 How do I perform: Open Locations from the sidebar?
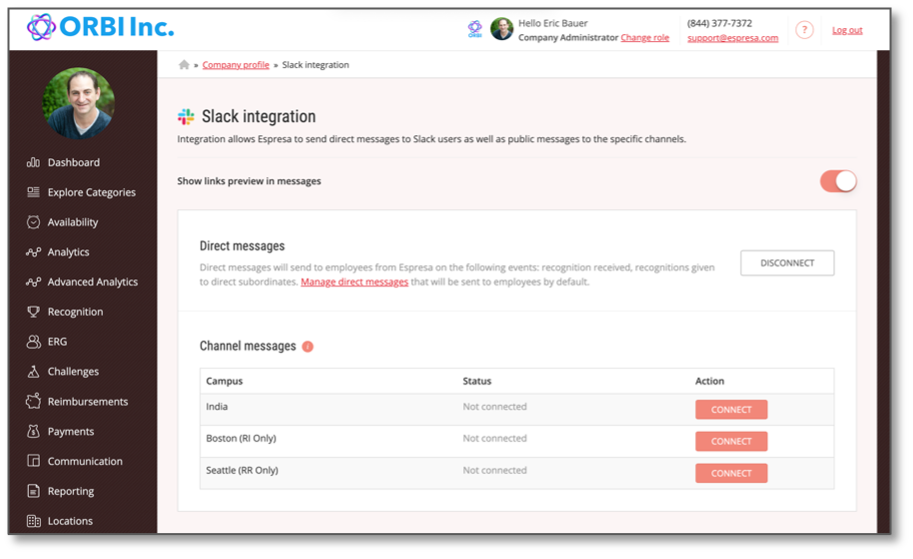[70, 521]
